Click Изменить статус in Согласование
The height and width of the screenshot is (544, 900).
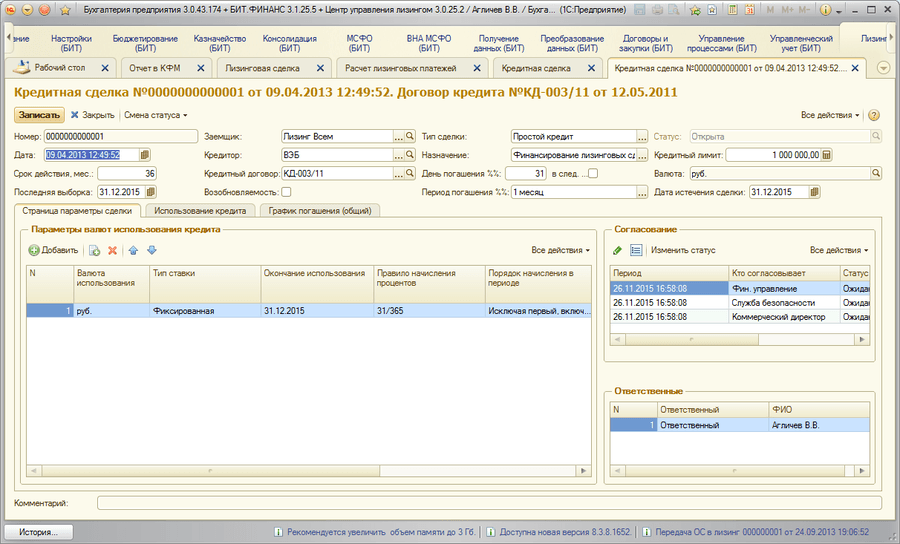683,250
